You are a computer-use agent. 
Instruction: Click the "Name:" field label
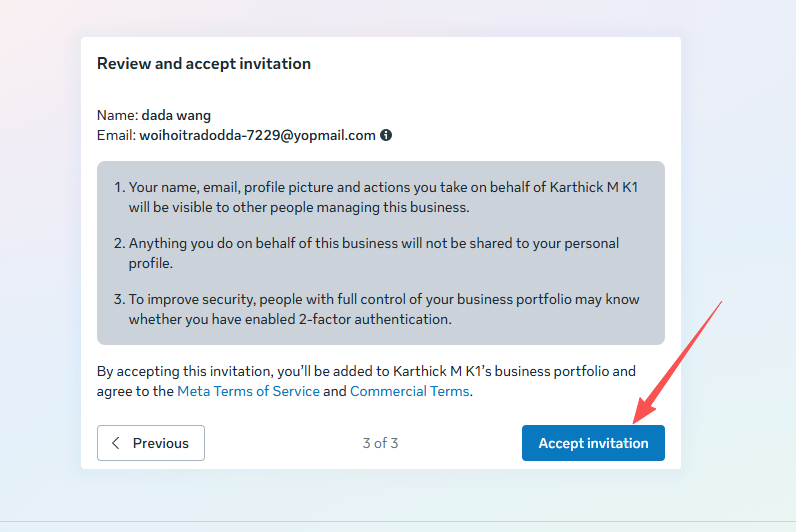coord(117,115)
